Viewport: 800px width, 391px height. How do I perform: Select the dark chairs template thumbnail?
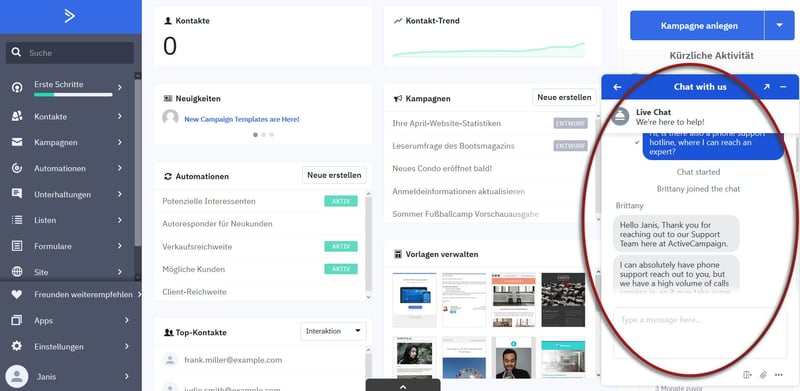pos(563,300)
